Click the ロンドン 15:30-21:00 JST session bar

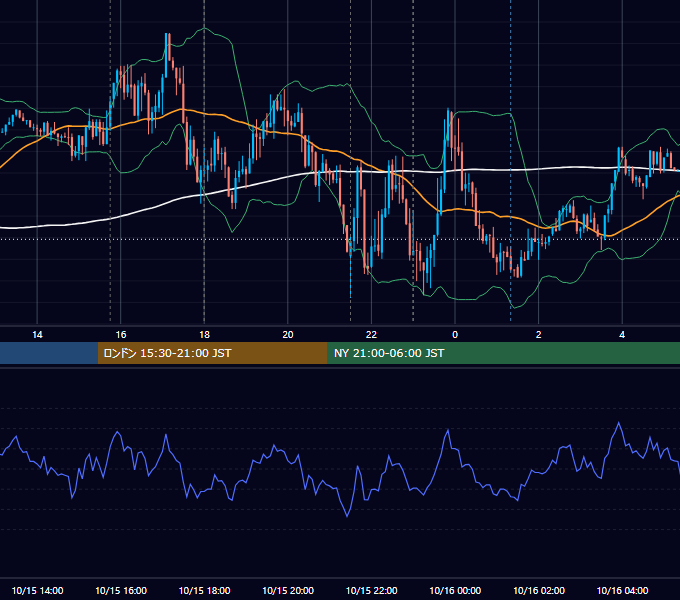coord(212,353)
